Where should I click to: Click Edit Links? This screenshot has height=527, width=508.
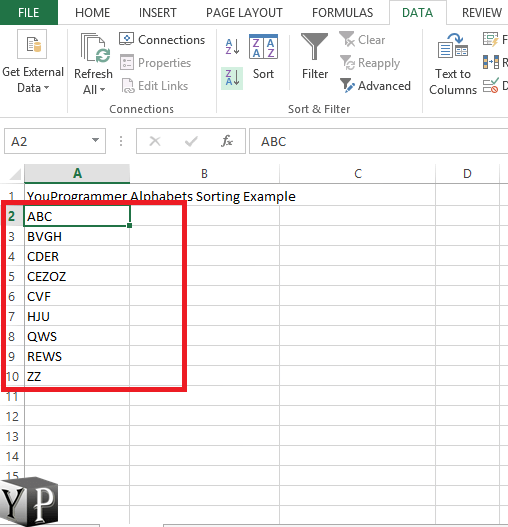(155, 86)
